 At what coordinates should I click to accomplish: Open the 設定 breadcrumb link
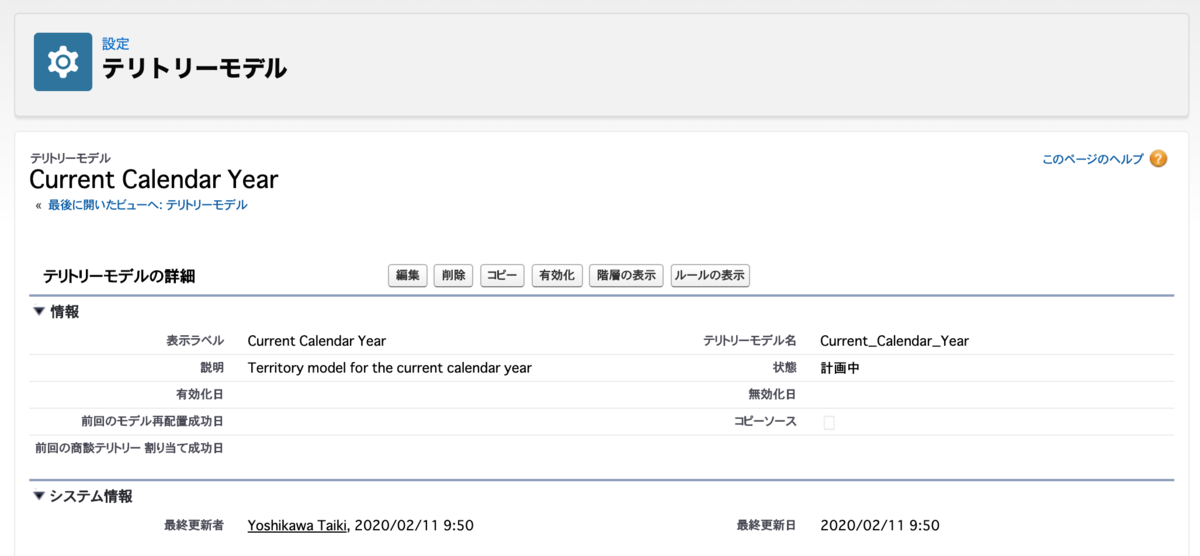pyautogui.click(x=115, y=44)
